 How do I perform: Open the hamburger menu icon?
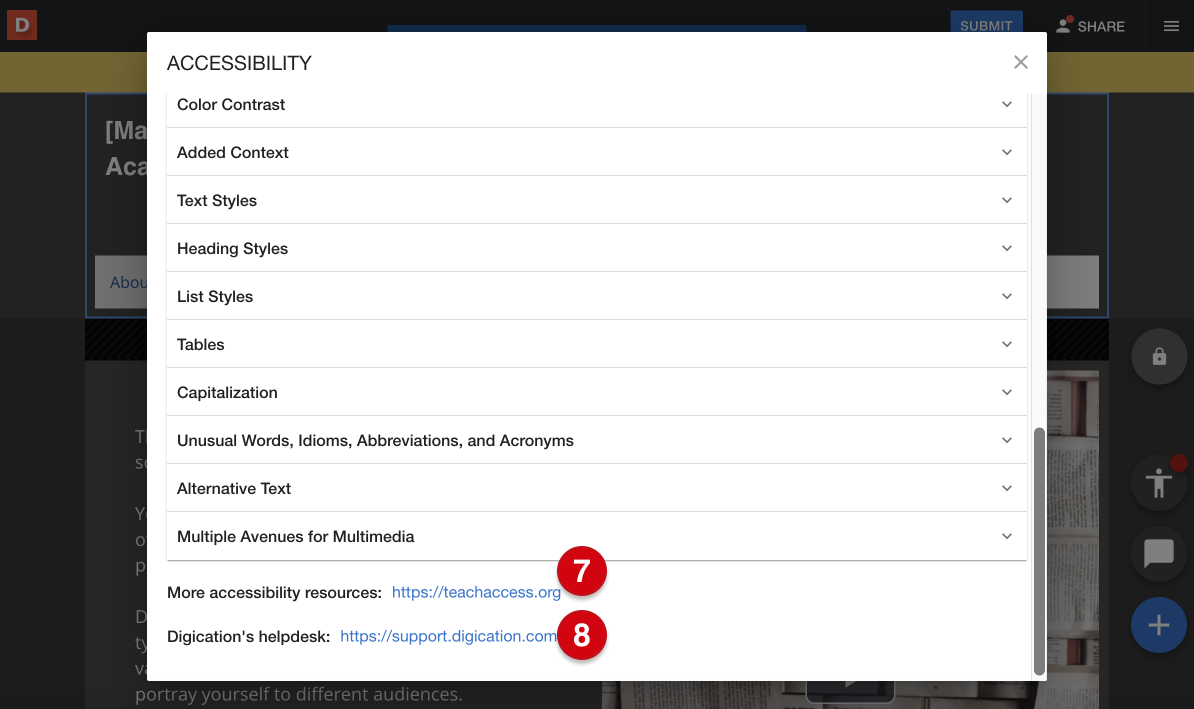click(x=1171, y=26)
